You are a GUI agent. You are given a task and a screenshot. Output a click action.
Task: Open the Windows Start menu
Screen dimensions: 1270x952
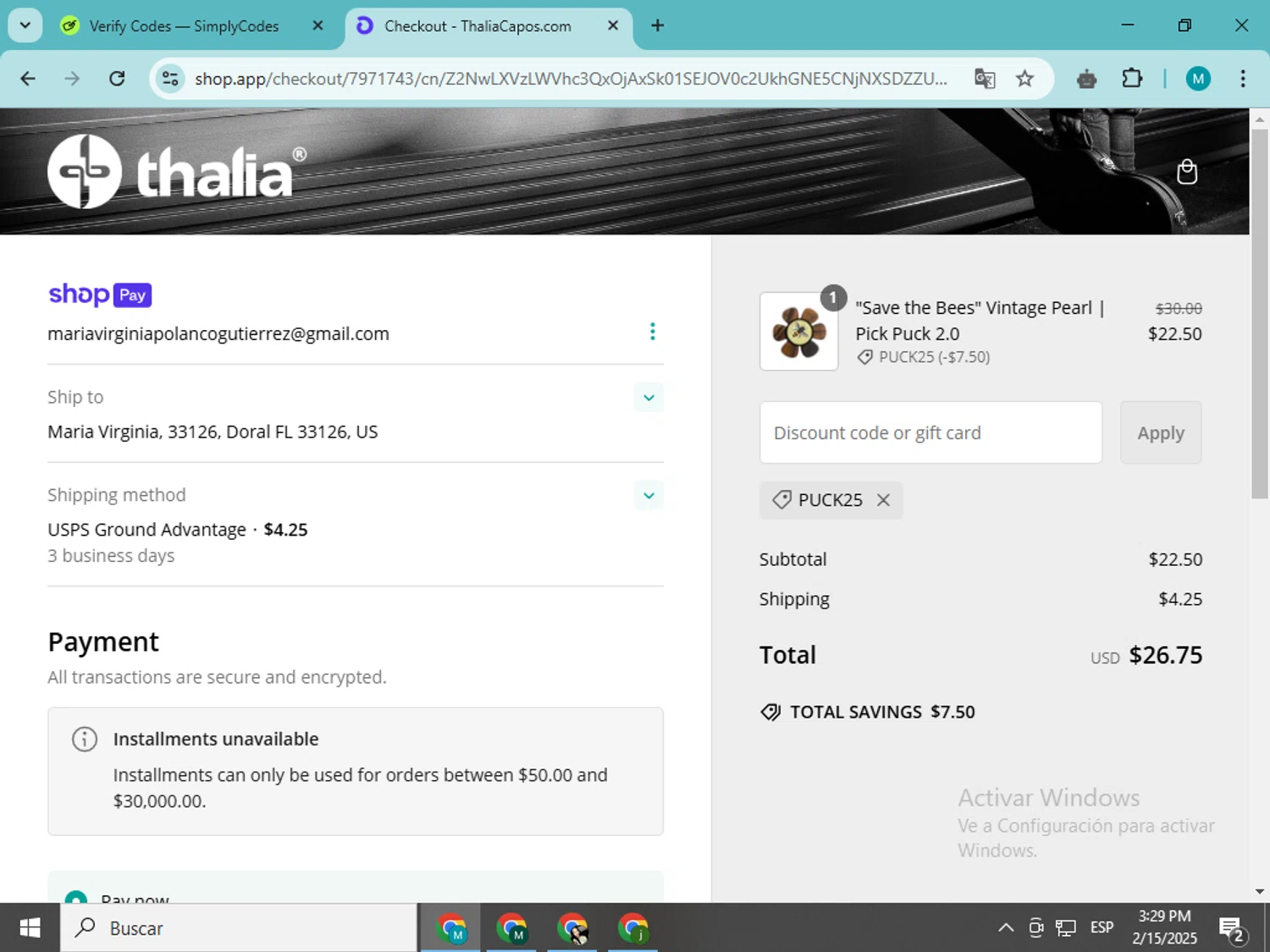click(30, 928)
